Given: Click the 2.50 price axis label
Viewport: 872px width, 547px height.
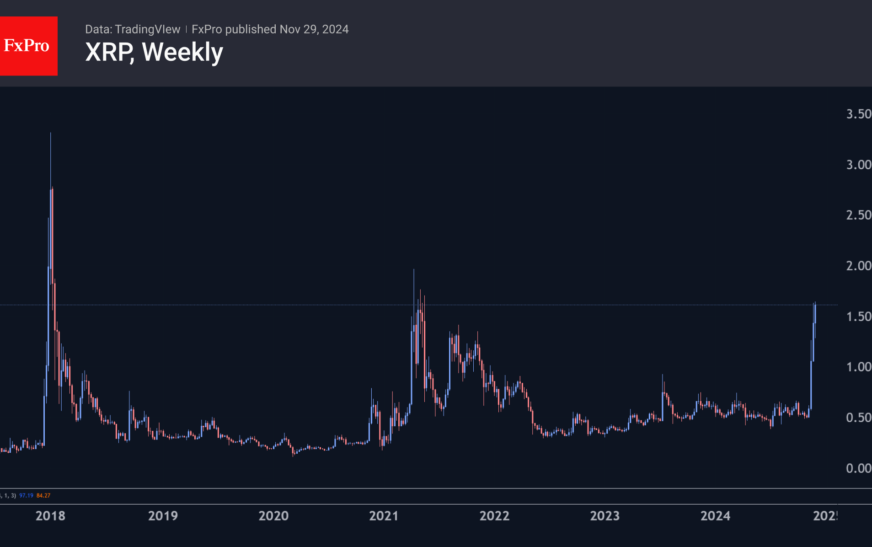Looking at the screenshot, I should [x=859, y=215].
